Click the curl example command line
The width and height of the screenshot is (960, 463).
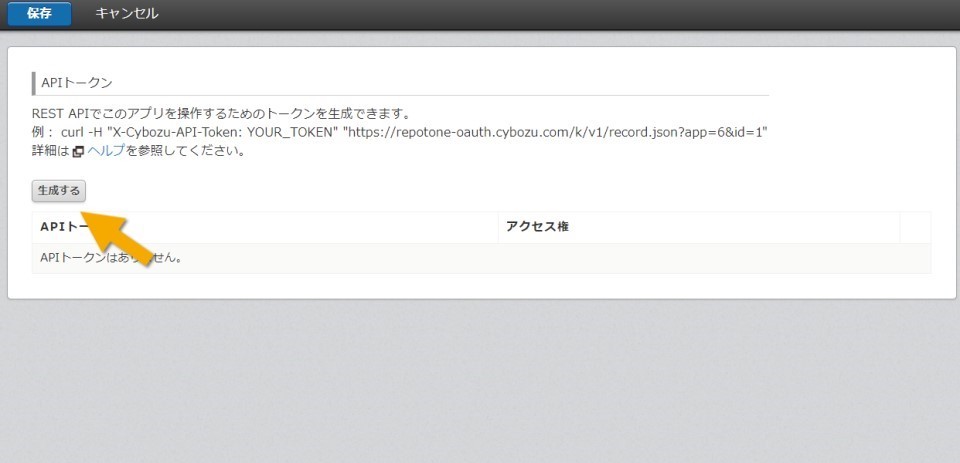(400, 132)
